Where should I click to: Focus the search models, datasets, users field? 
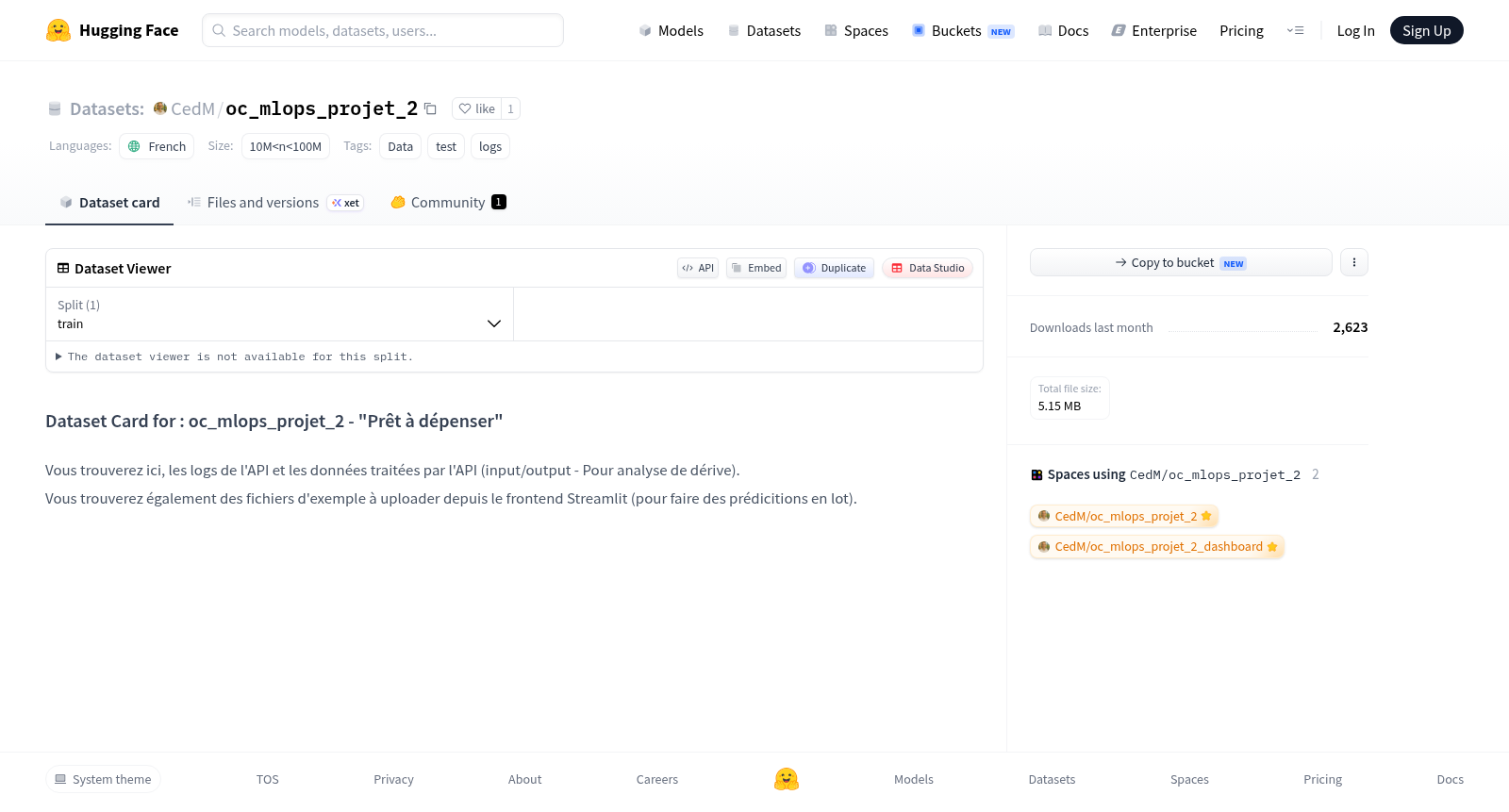(383, 30)
